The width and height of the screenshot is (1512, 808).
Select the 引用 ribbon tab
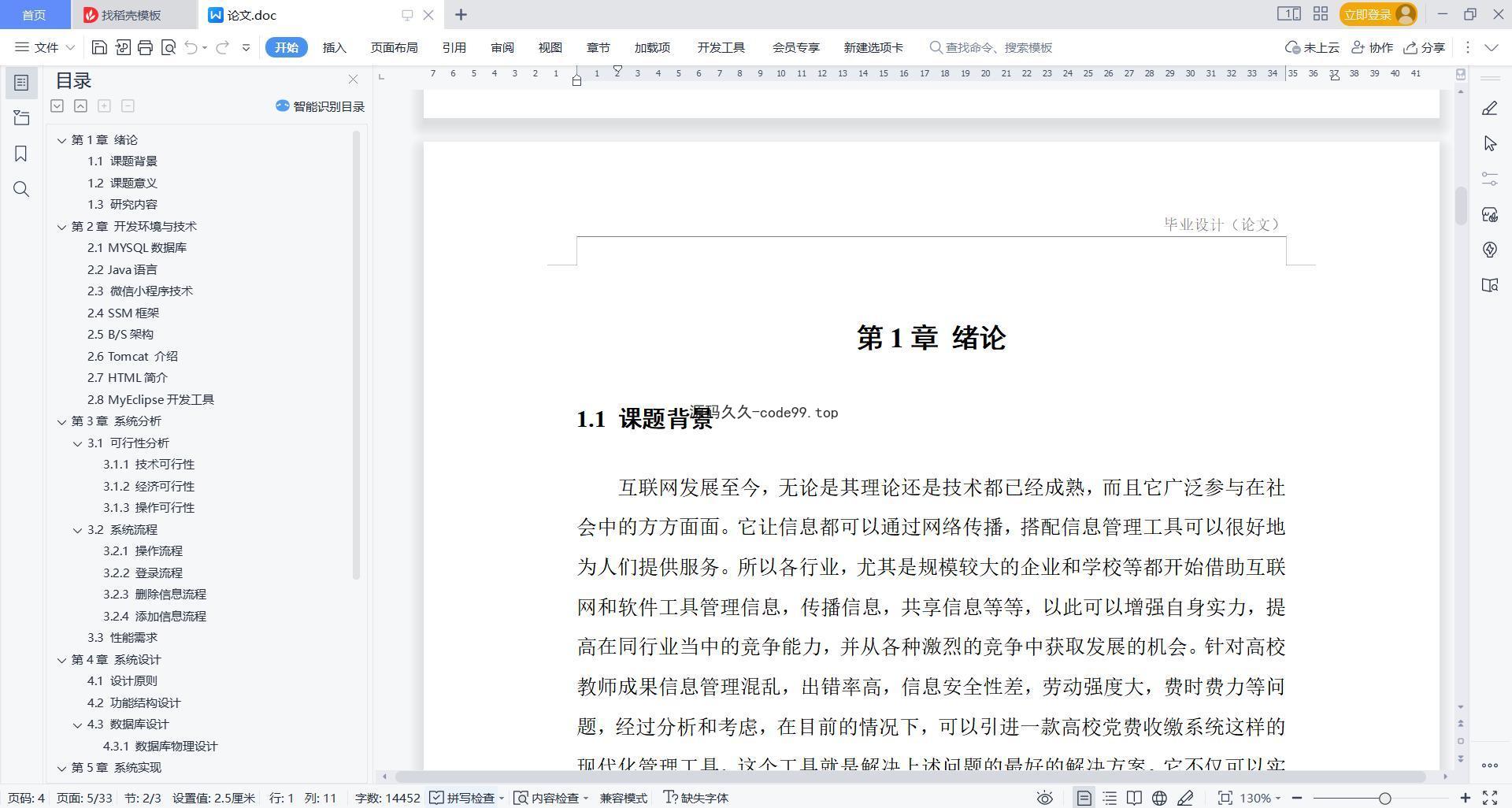click(x=454, y=47)
